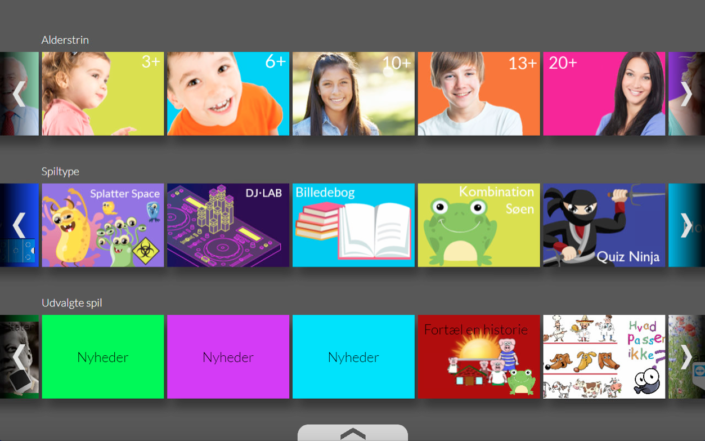Pick the 20+ age group tile
This screenshot has width=705, height=441.
point(604,94)
